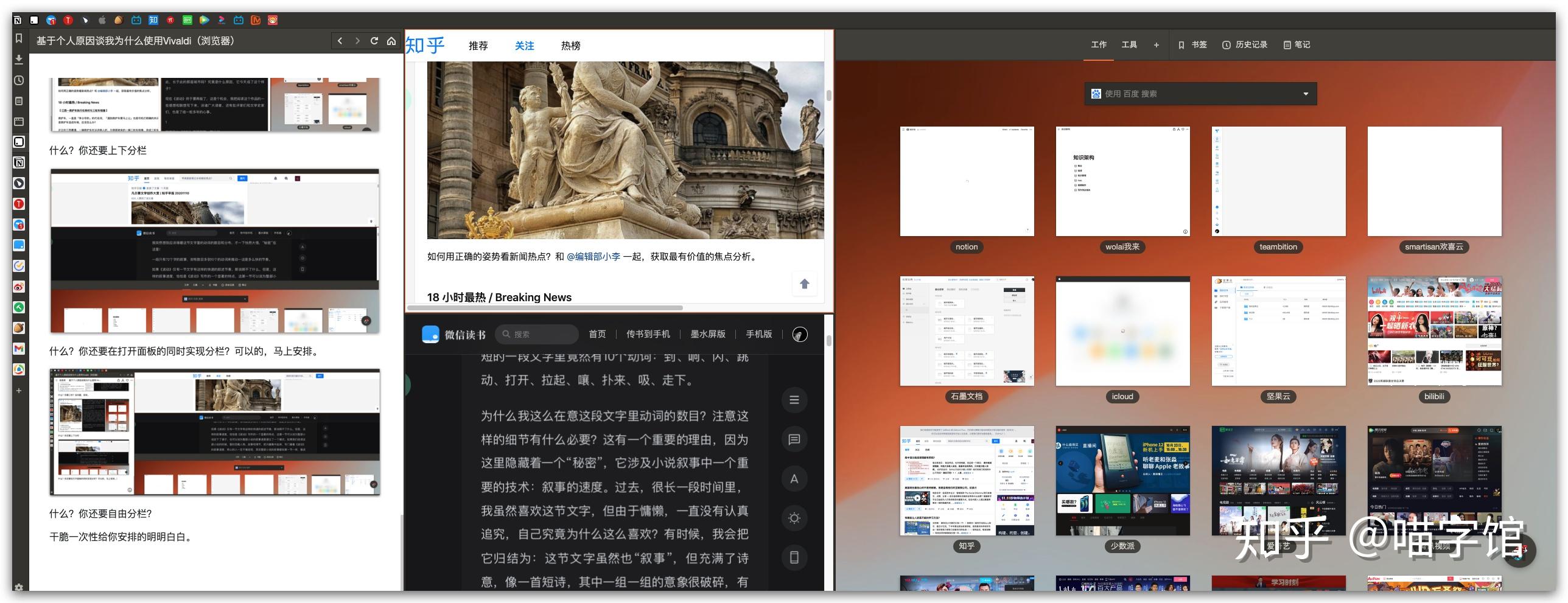Click WeRead mobile phone icon
Image resolution: width=1568 pixels, height=603 pixels.
794,557
